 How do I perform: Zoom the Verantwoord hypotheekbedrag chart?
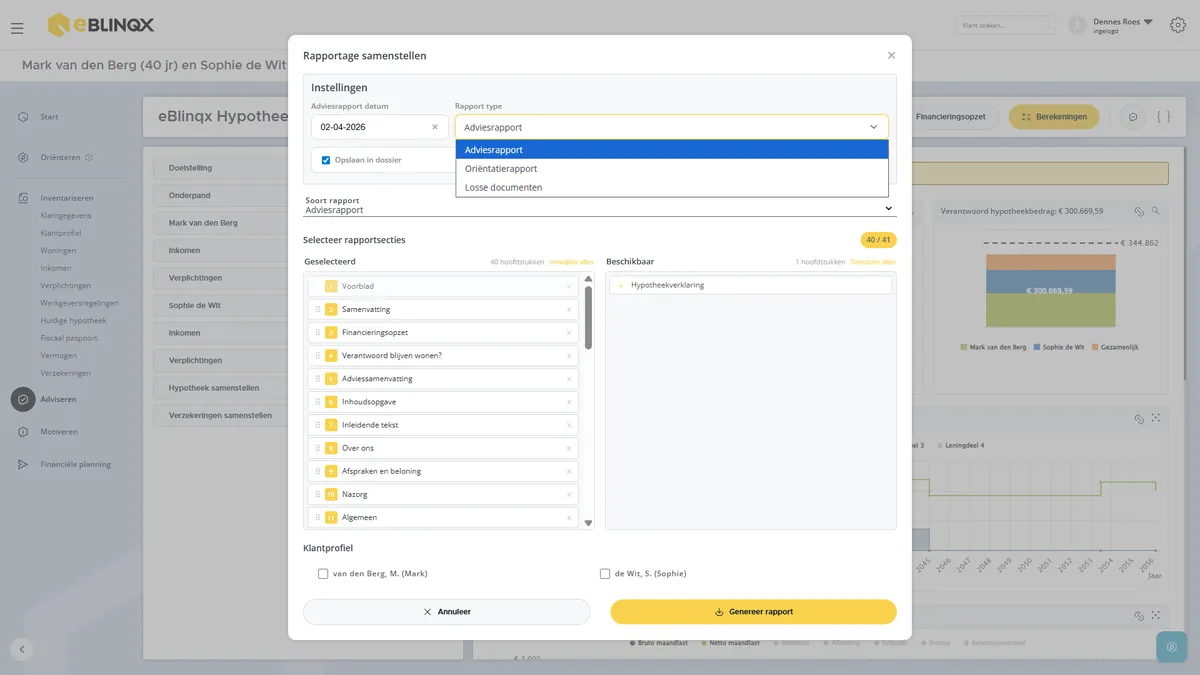(x=1155, y=211)
